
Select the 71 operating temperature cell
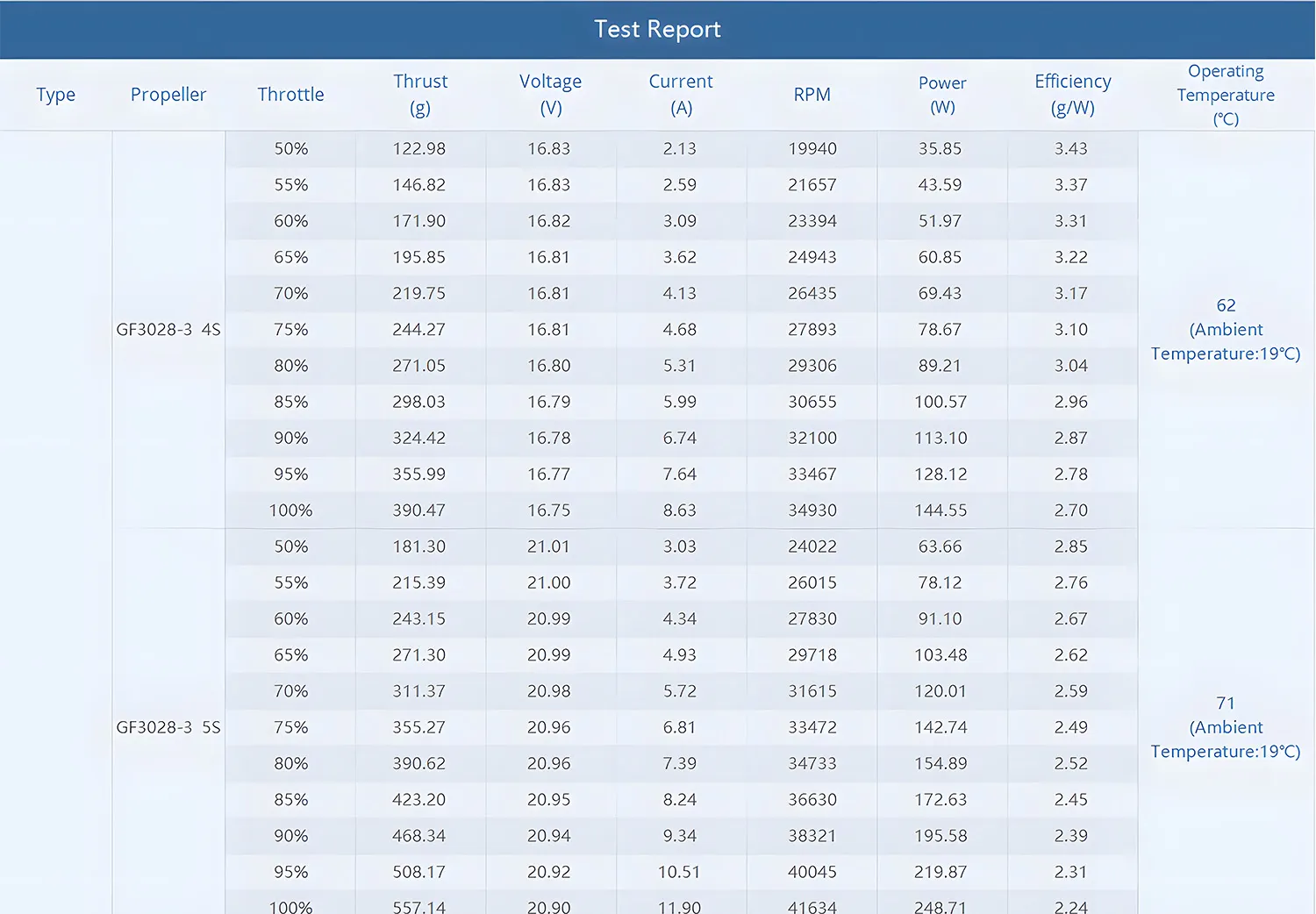pyautogui.click(x=1226, y=727)
